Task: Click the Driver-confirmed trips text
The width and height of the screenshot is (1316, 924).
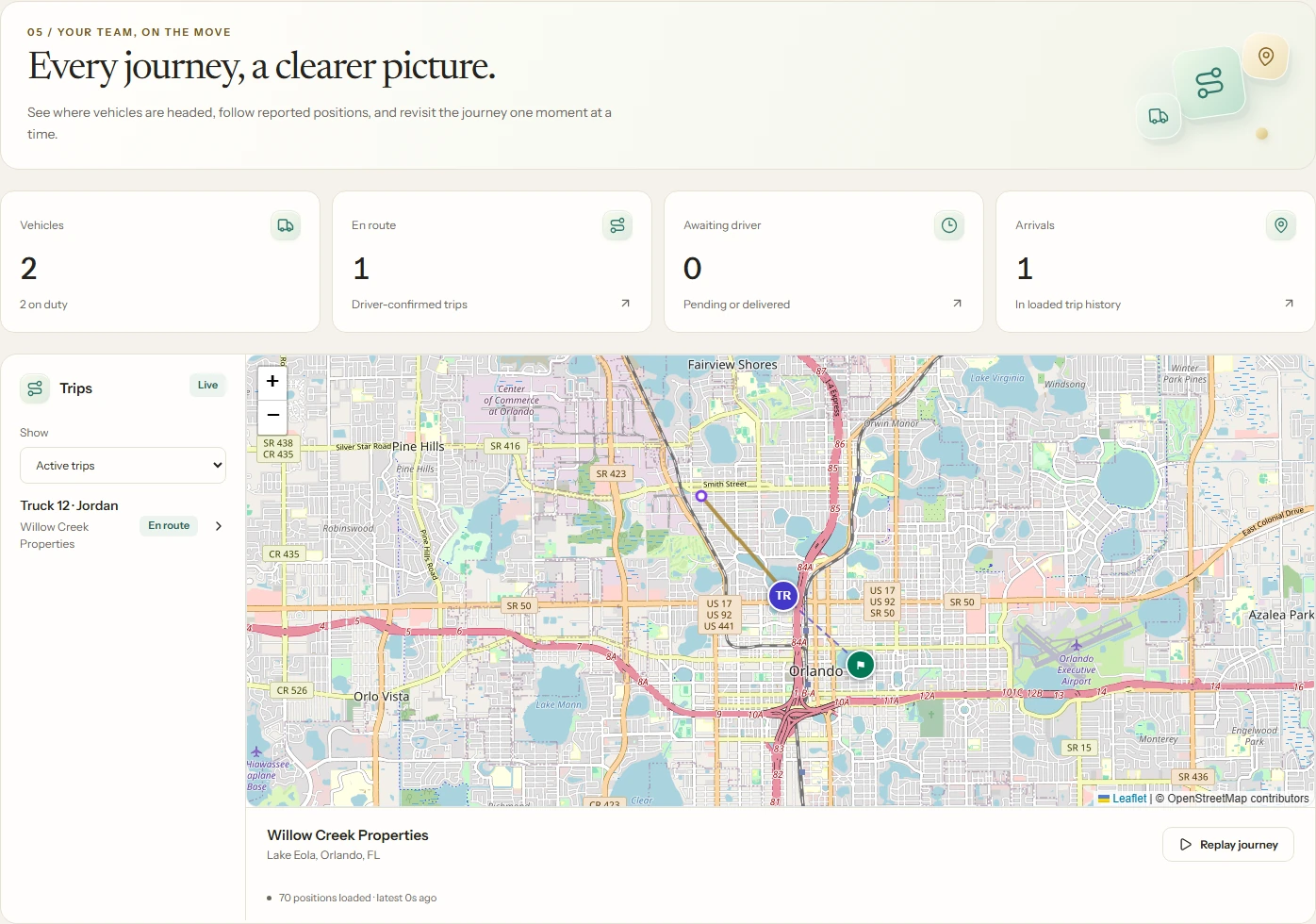Action: coord(409,305)
